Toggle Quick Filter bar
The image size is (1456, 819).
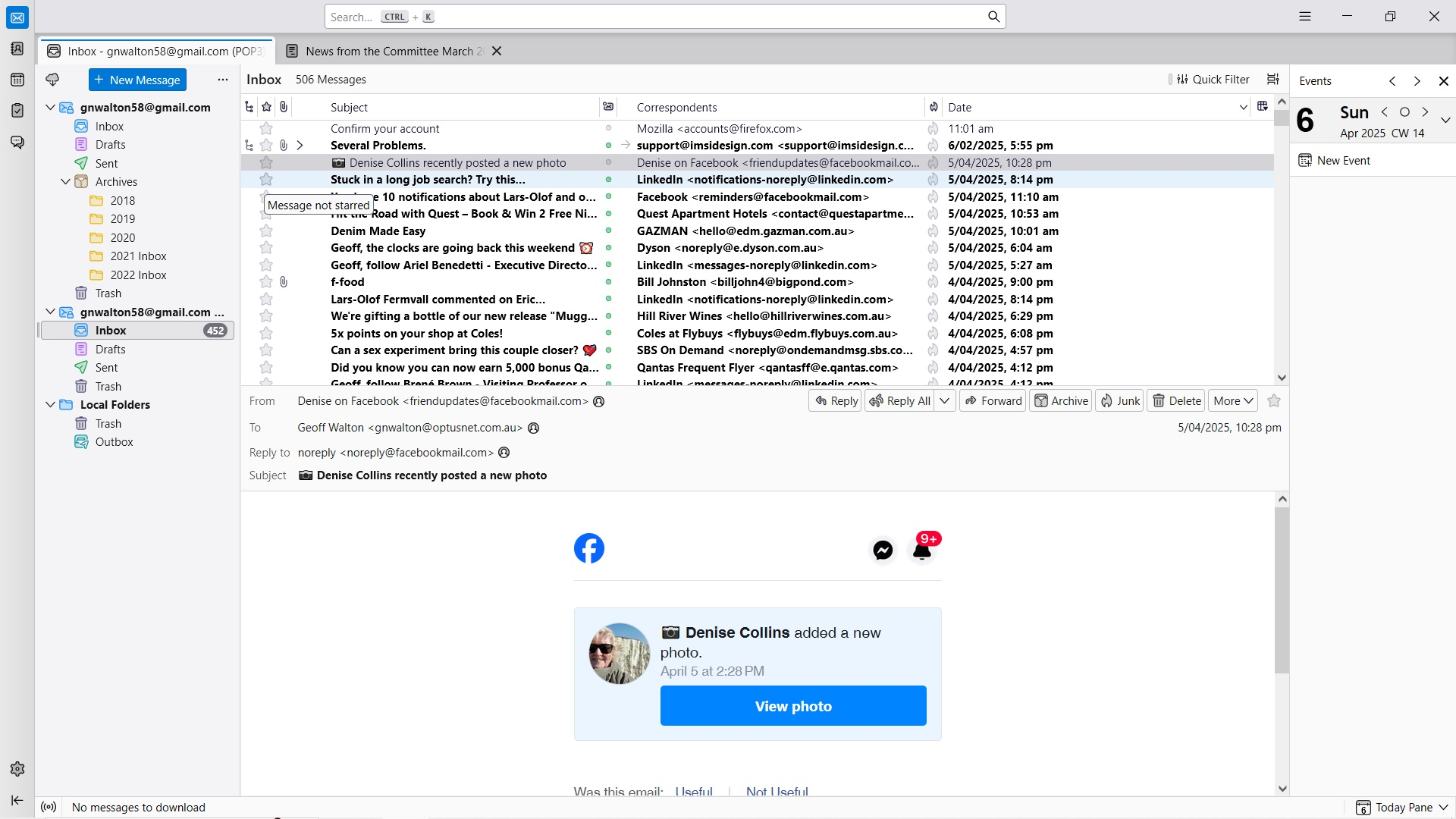pos(1212,79)
